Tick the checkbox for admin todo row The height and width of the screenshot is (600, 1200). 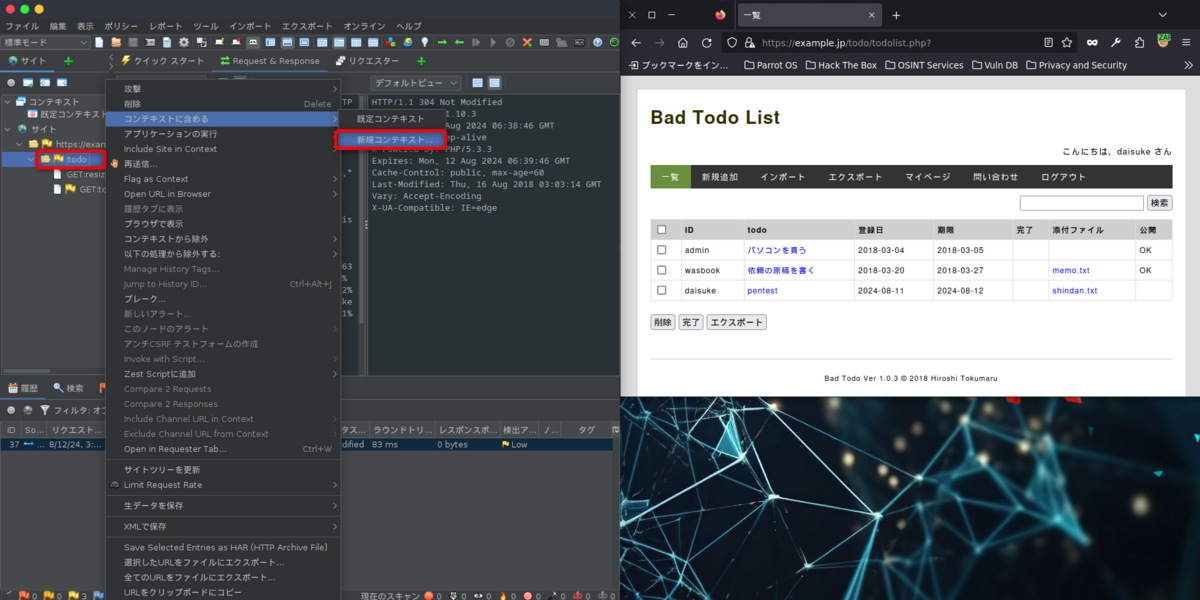coord(661,250)
